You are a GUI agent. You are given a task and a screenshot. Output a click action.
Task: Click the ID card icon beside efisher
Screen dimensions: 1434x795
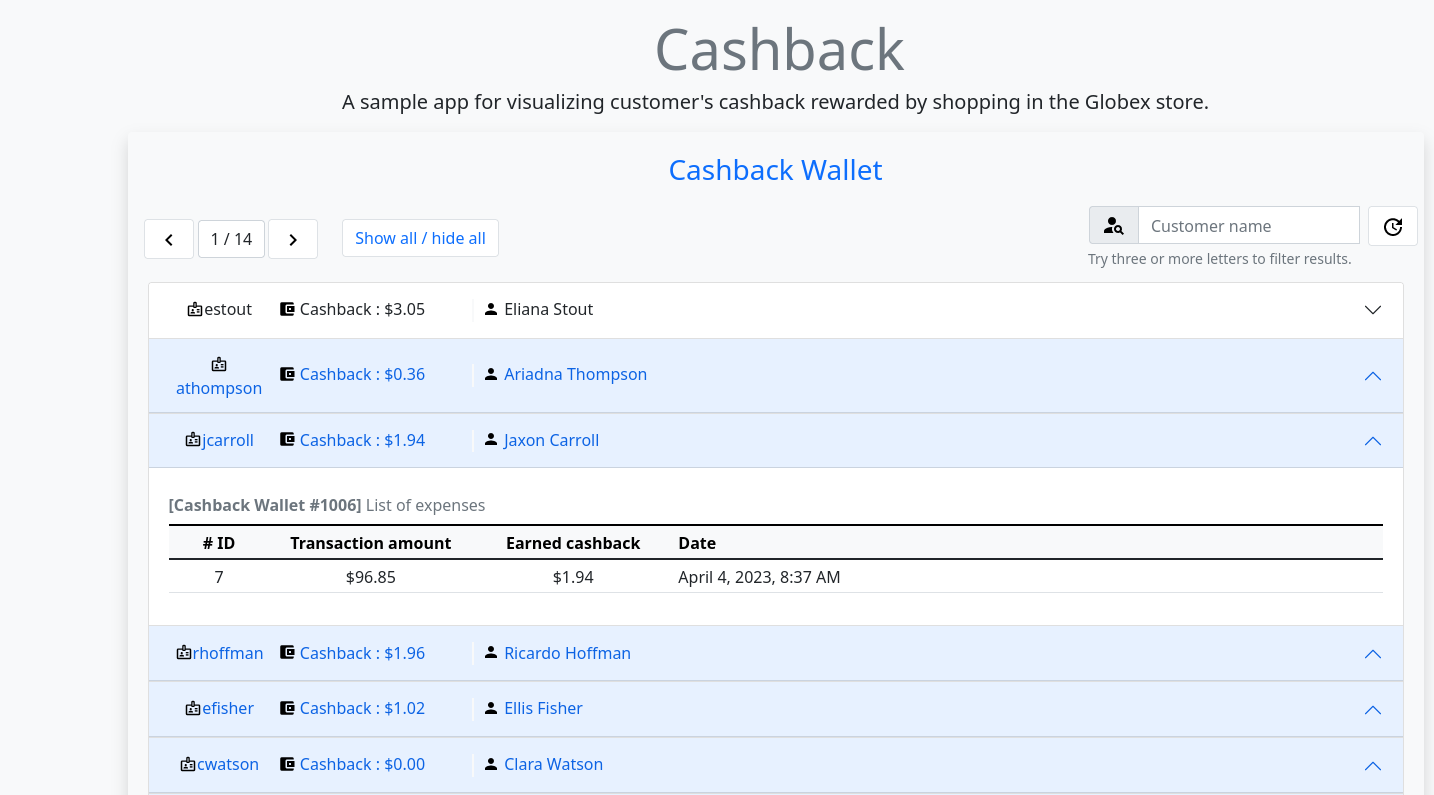tap(193, 708)
